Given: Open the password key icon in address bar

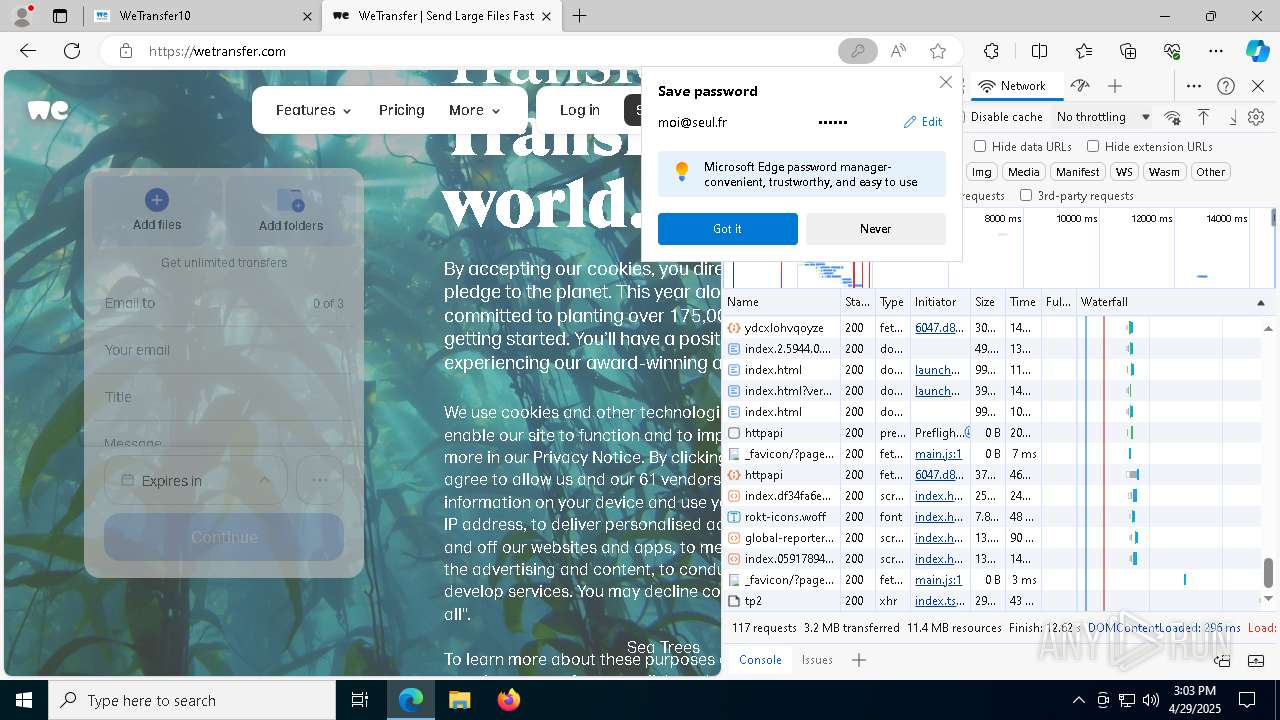Looking at the screenshot, I should [x=857, y=51].
